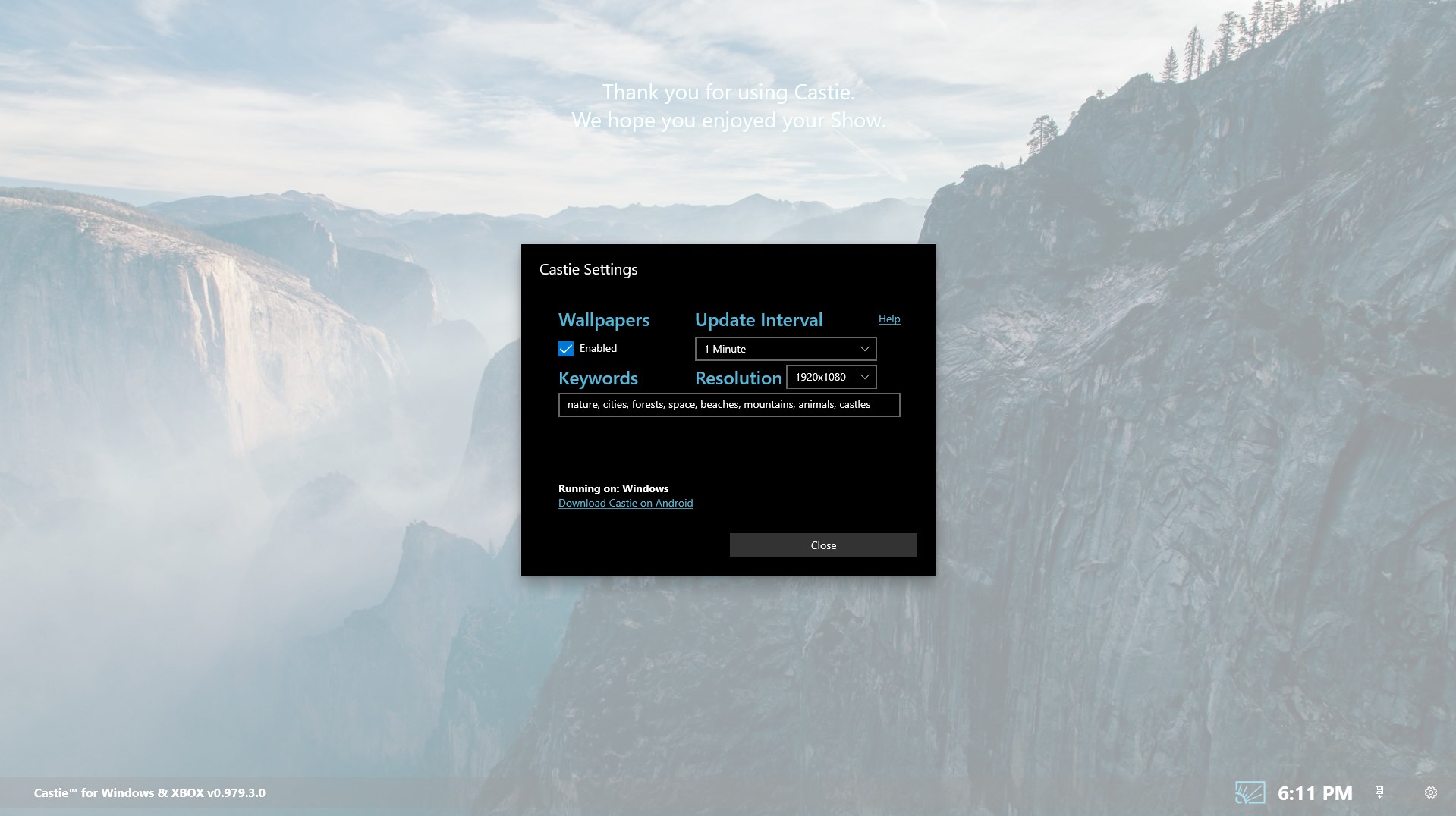Click the Resolution heading label
This screenshot has width=1456, height=816.
click(x=738, y=378)
